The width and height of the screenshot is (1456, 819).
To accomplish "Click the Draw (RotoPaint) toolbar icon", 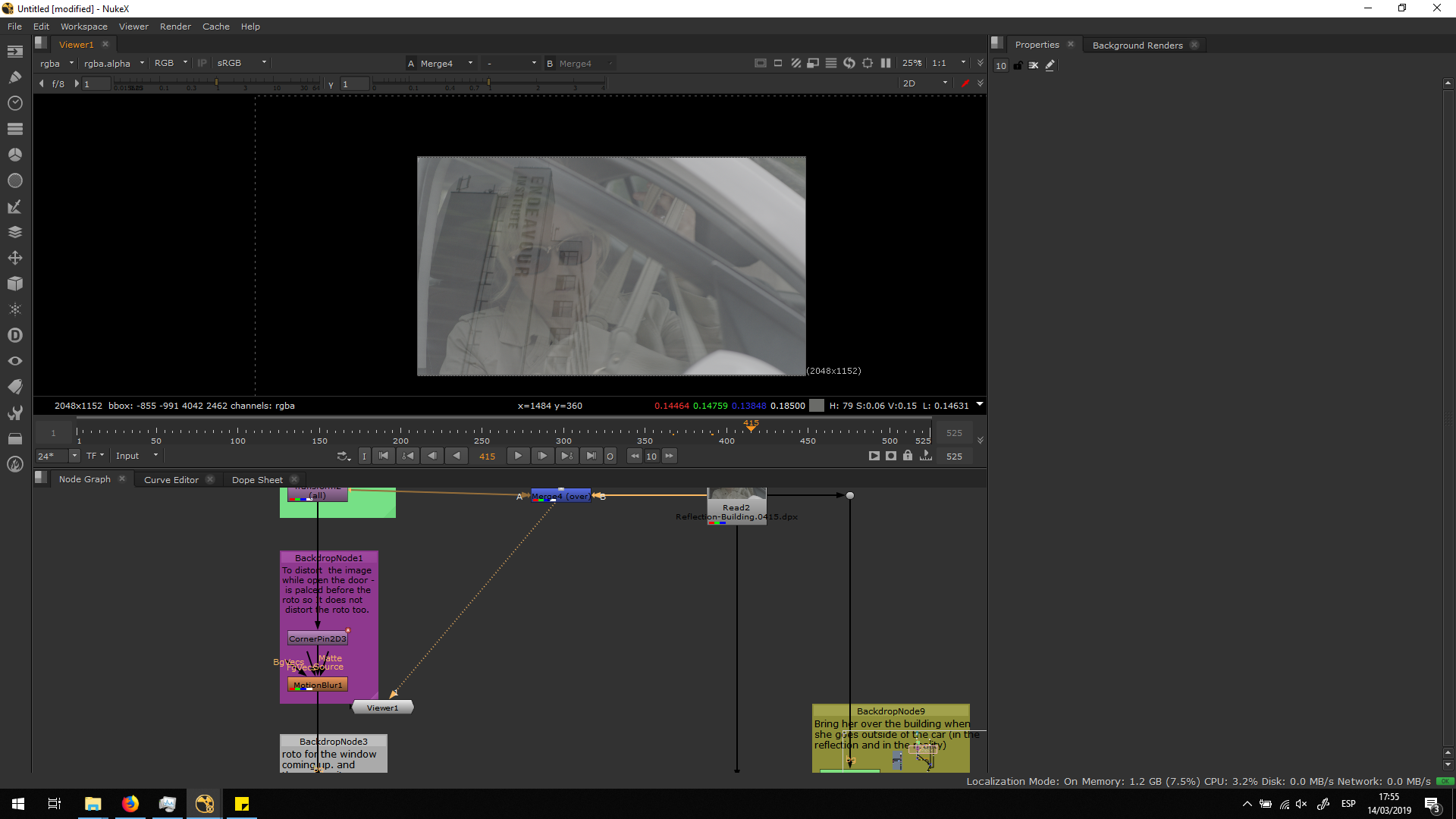I will coord(14,77).
